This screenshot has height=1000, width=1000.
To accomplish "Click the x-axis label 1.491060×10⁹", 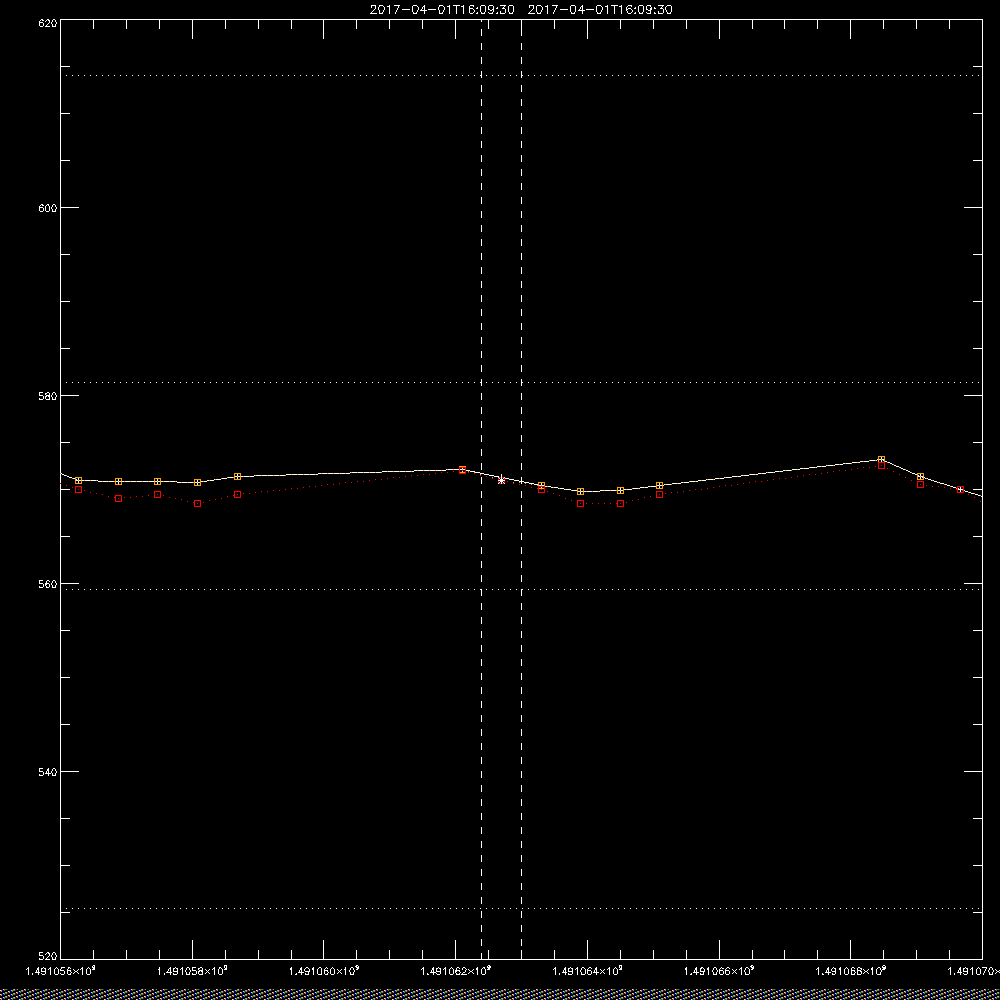I will 324,971.
